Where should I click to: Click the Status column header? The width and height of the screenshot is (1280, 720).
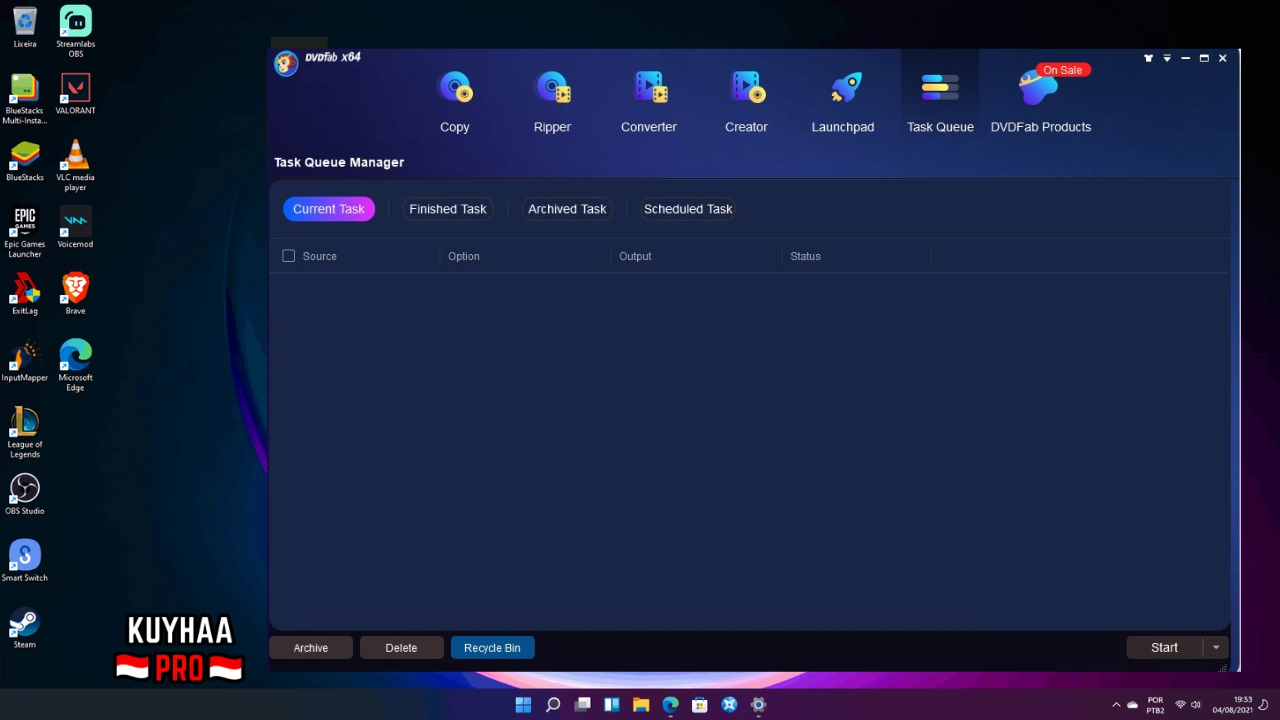805,256
